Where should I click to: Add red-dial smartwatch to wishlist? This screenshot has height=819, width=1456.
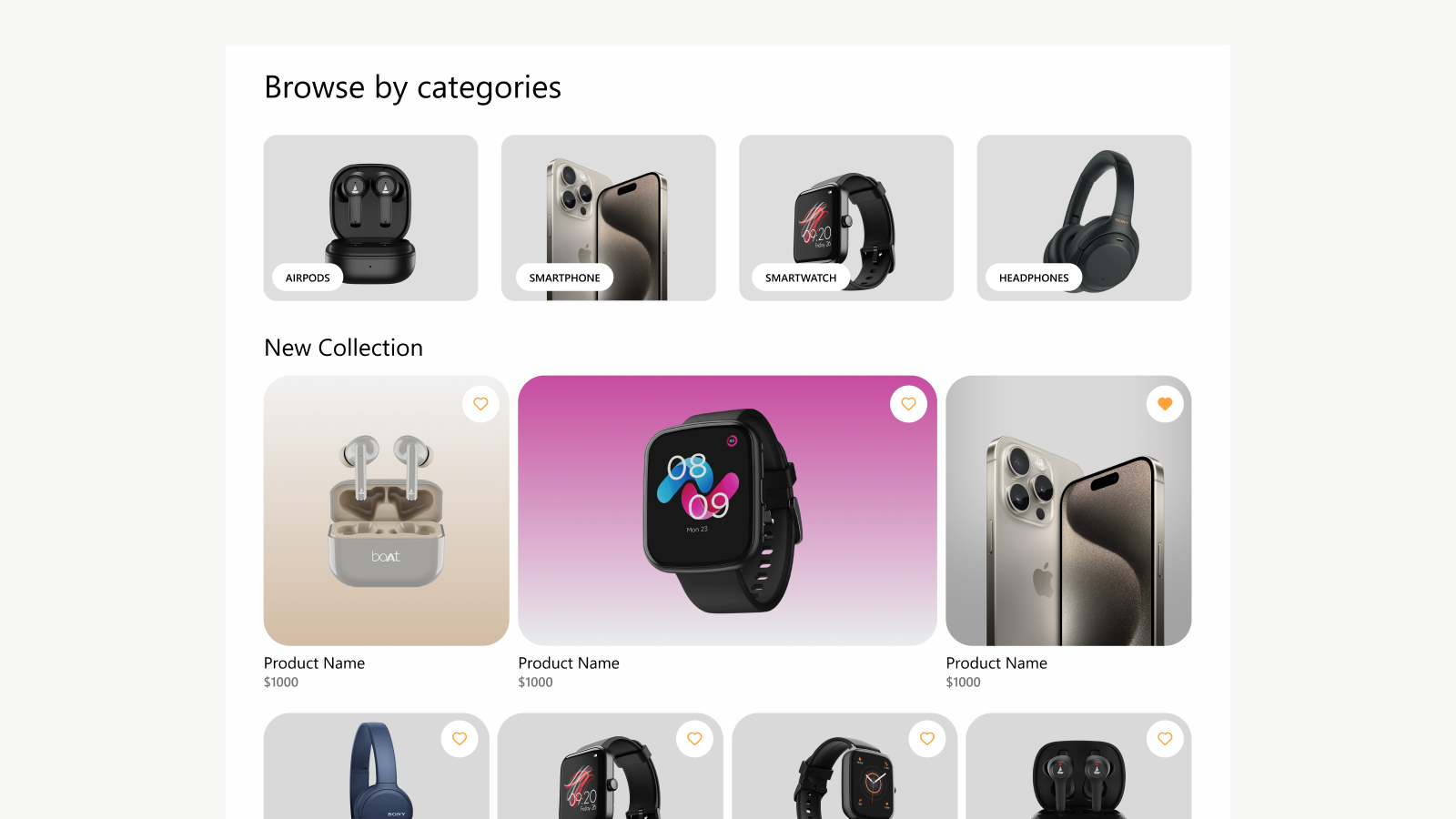point(694,739)
